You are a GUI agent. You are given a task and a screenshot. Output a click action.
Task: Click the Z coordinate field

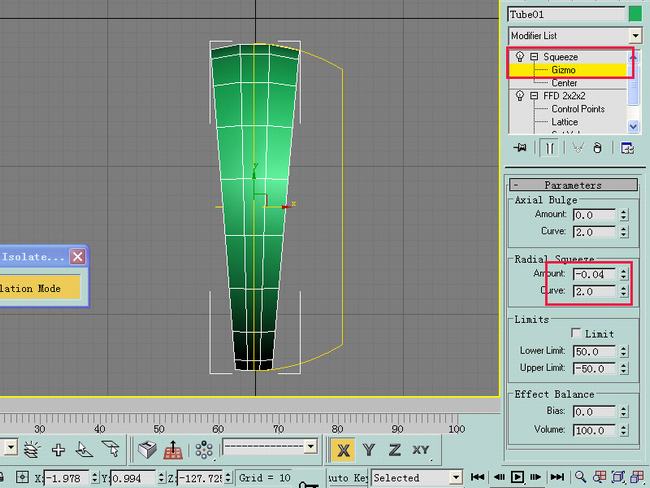(x=200, y=478)
